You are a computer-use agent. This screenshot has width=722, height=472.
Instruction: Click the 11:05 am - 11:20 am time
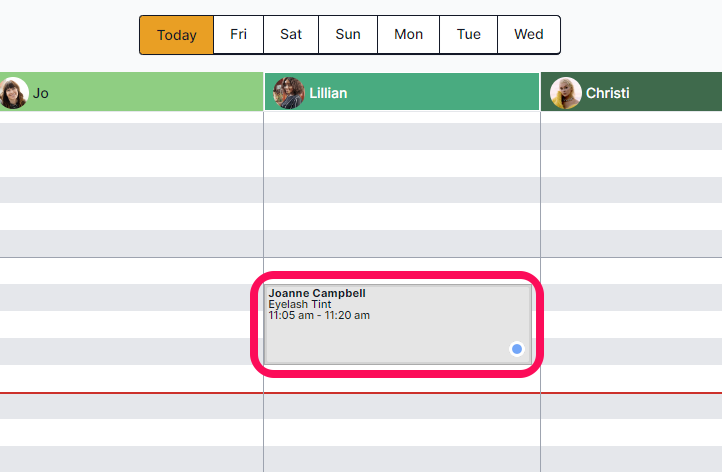[319, 316]
